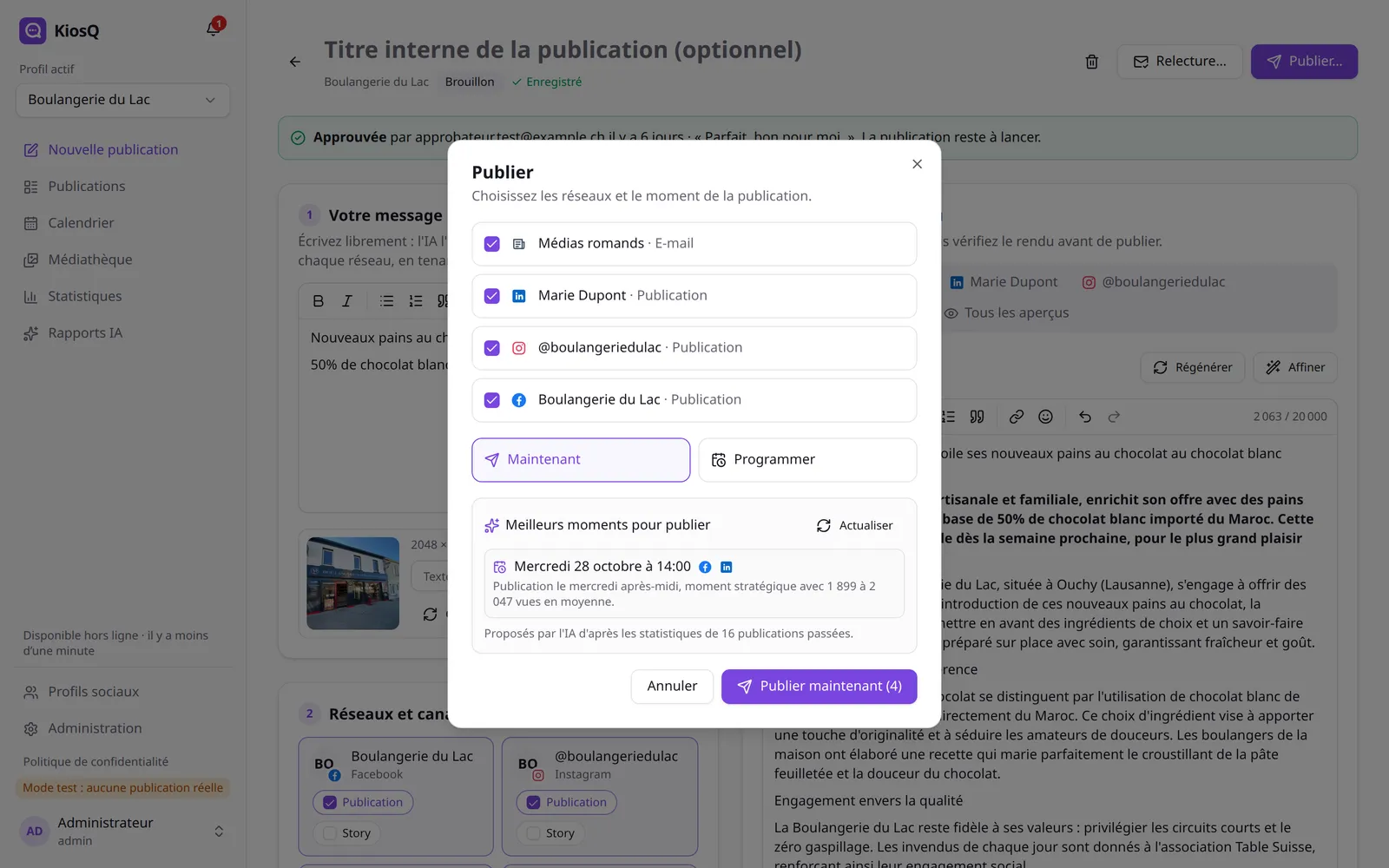This screenshot has width=1389, height=868.
Task: Toggle Publication for Boulangerie du Lac Facebook card
Action: coord(363,803)
